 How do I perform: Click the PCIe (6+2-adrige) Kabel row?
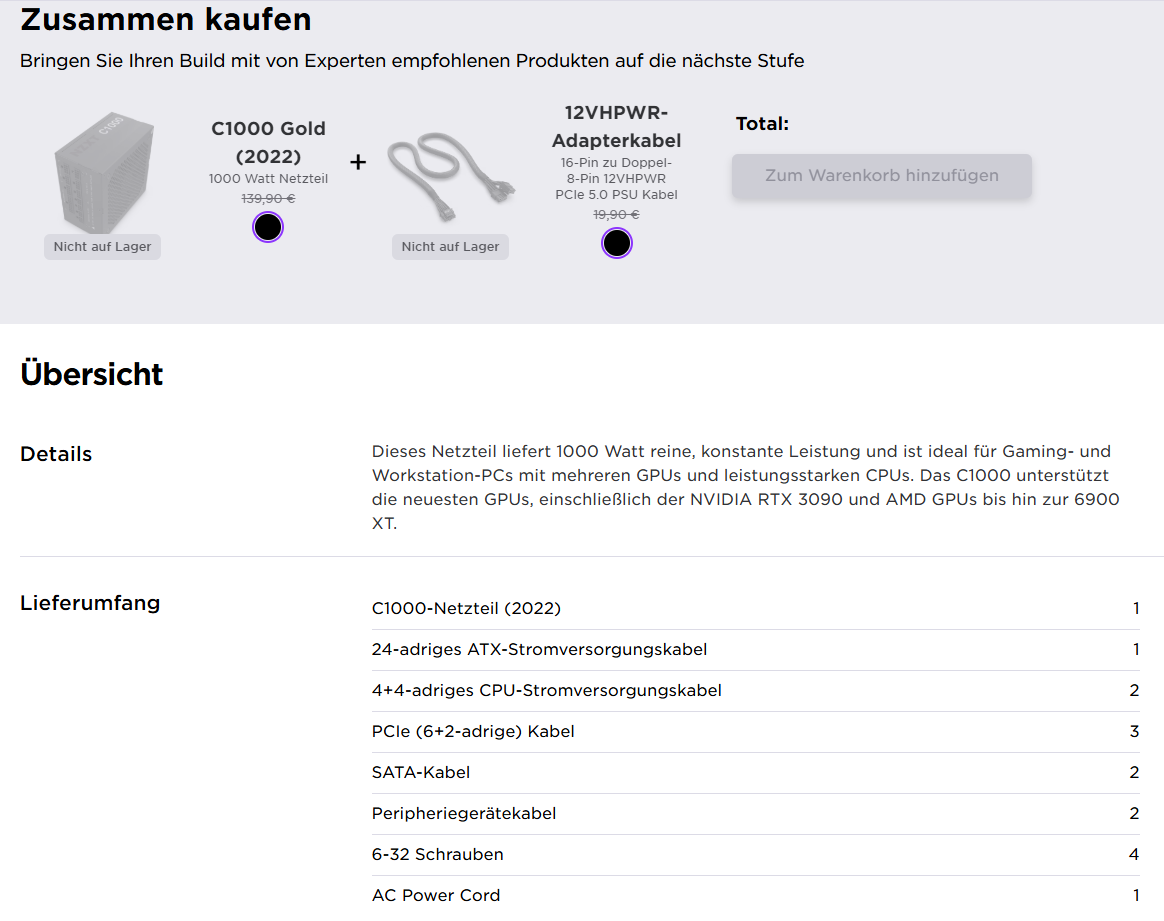[x=756, y=732]
